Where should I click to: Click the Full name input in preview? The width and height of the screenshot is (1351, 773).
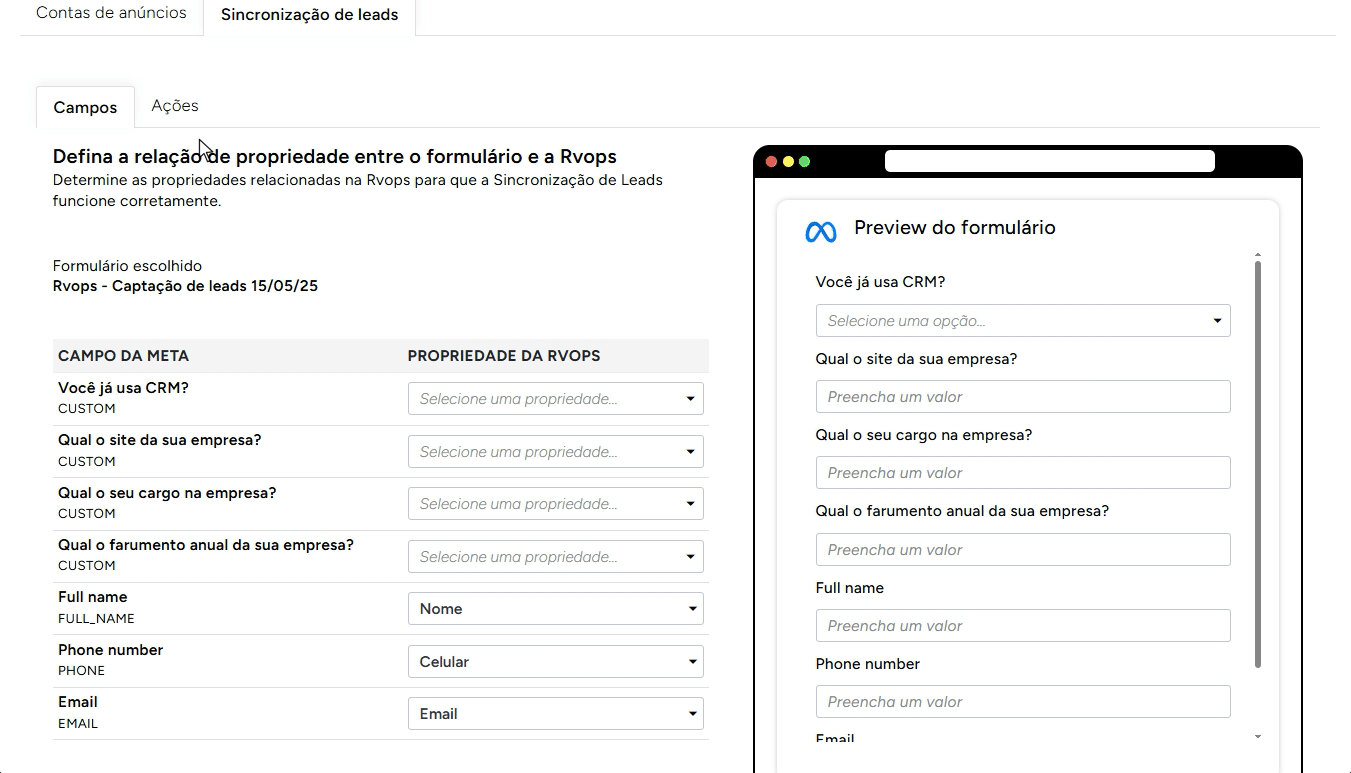[1022, 626]
